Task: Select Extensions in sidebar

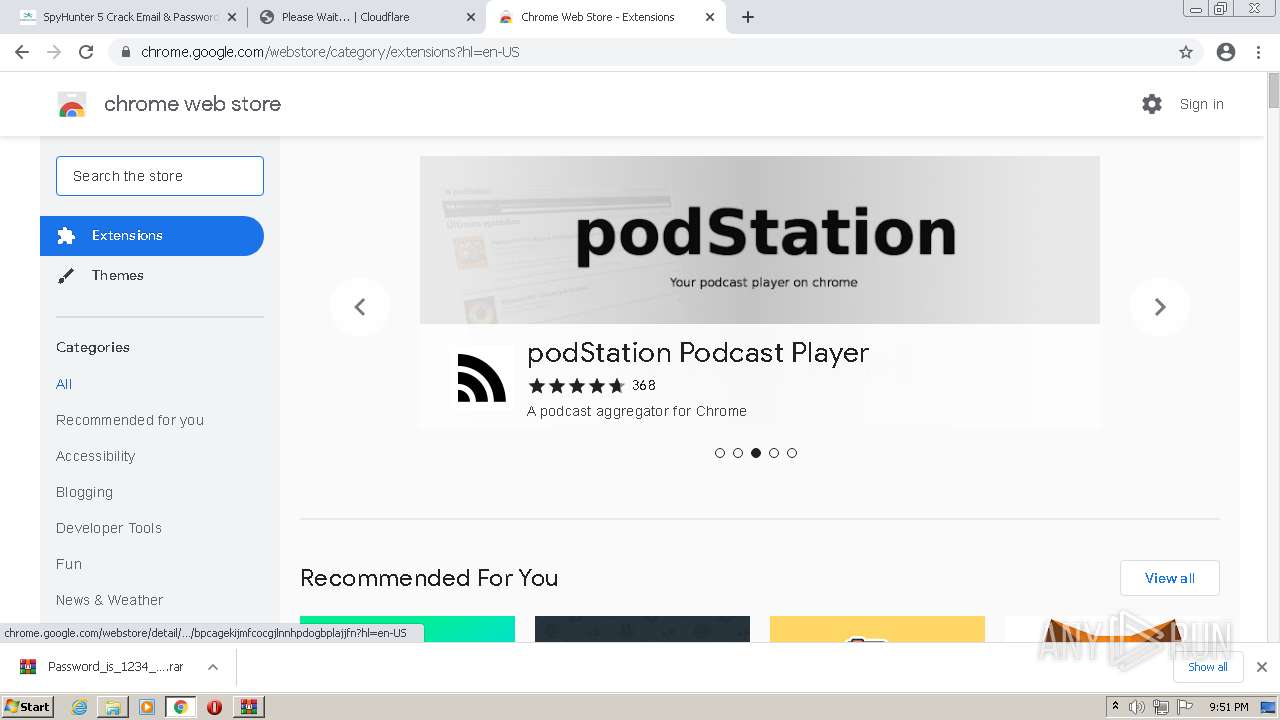Action: coord(152,236)
